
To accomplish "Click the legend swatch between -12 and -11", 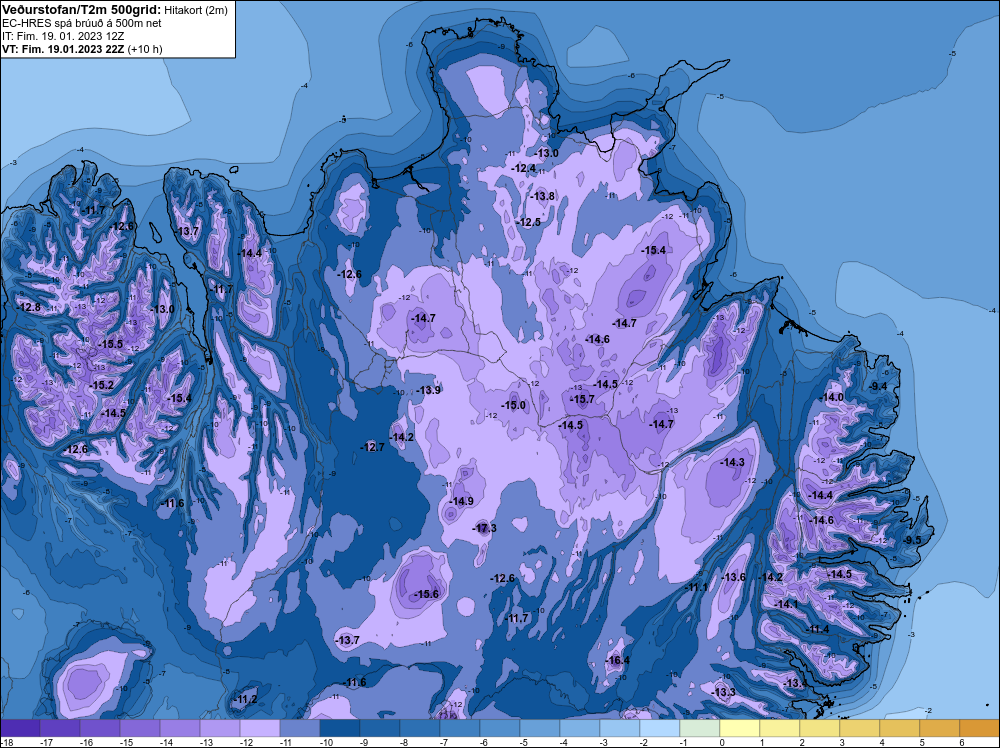I will click(260, 728).
